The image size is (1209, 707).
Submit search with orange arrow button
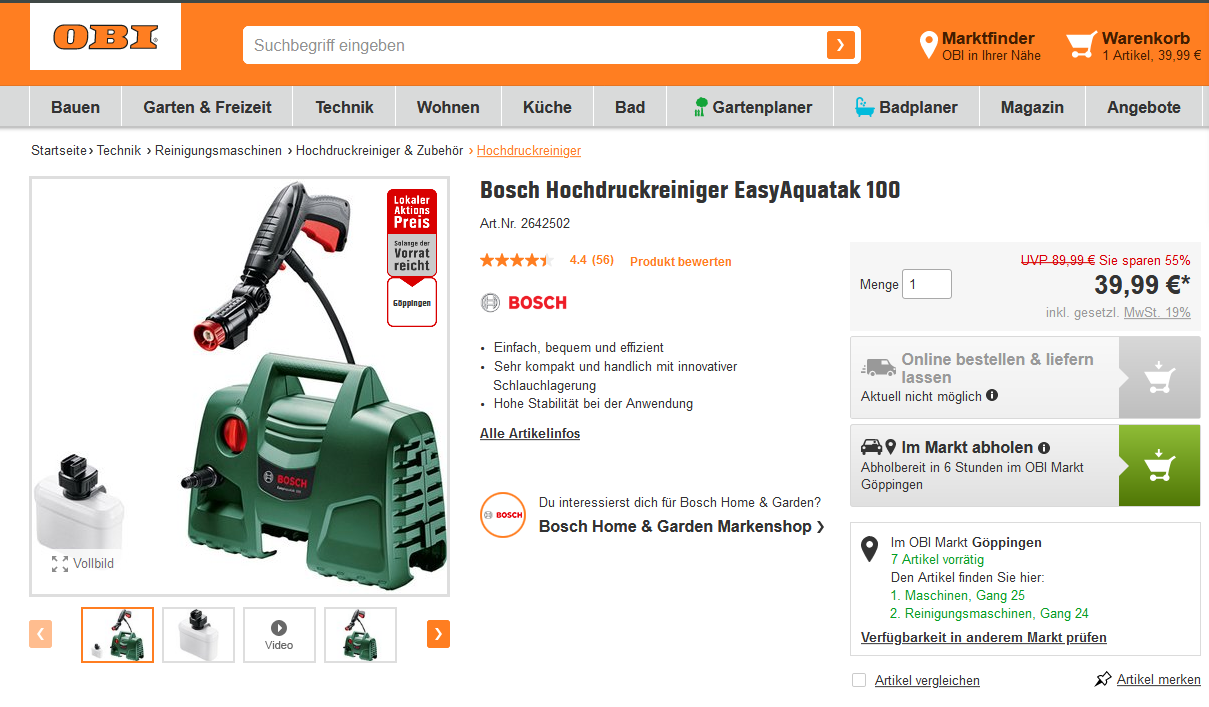tap(840, 45)
